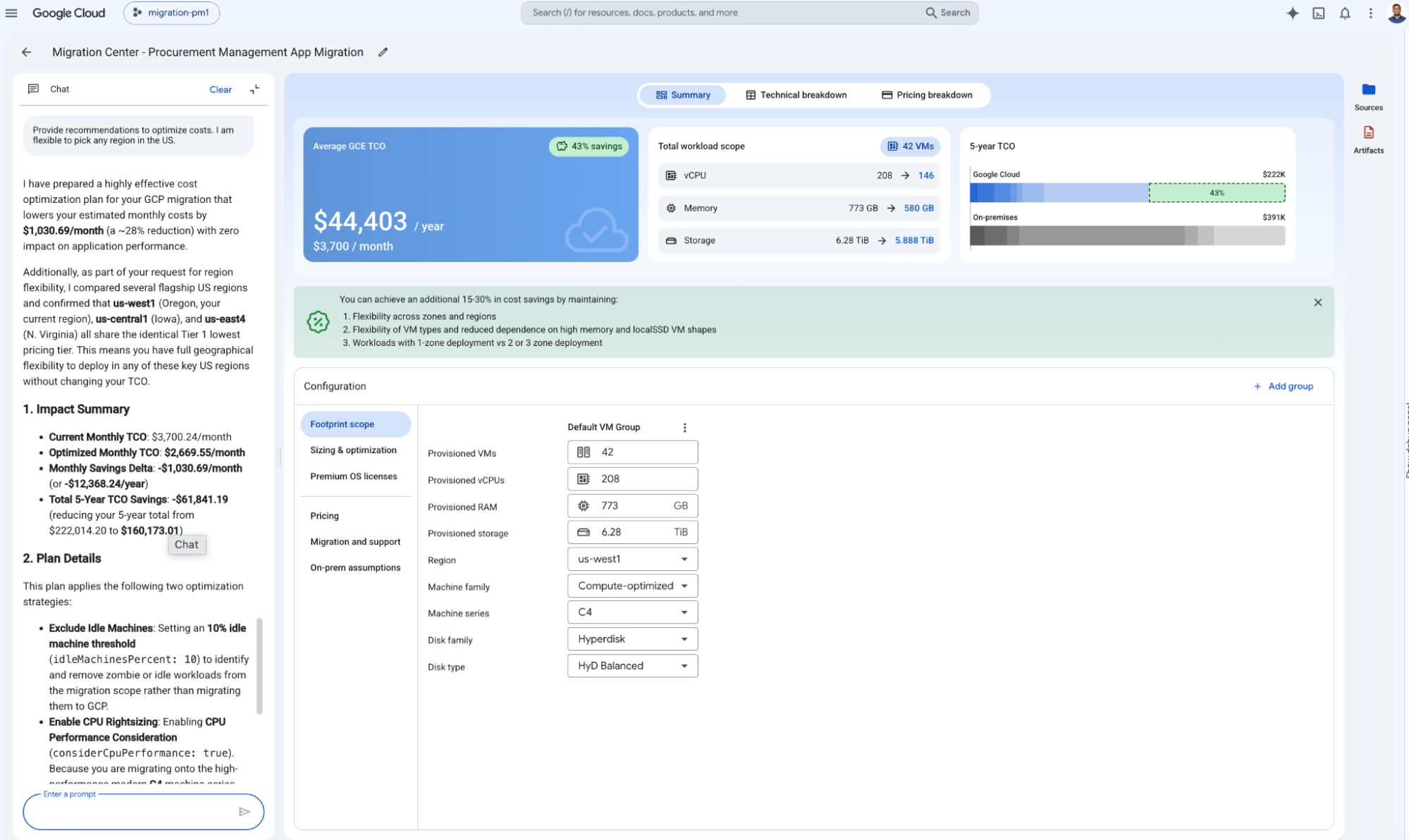
Task: Open the Region dropdown us-west1
Action: click(x=632, y=560)
